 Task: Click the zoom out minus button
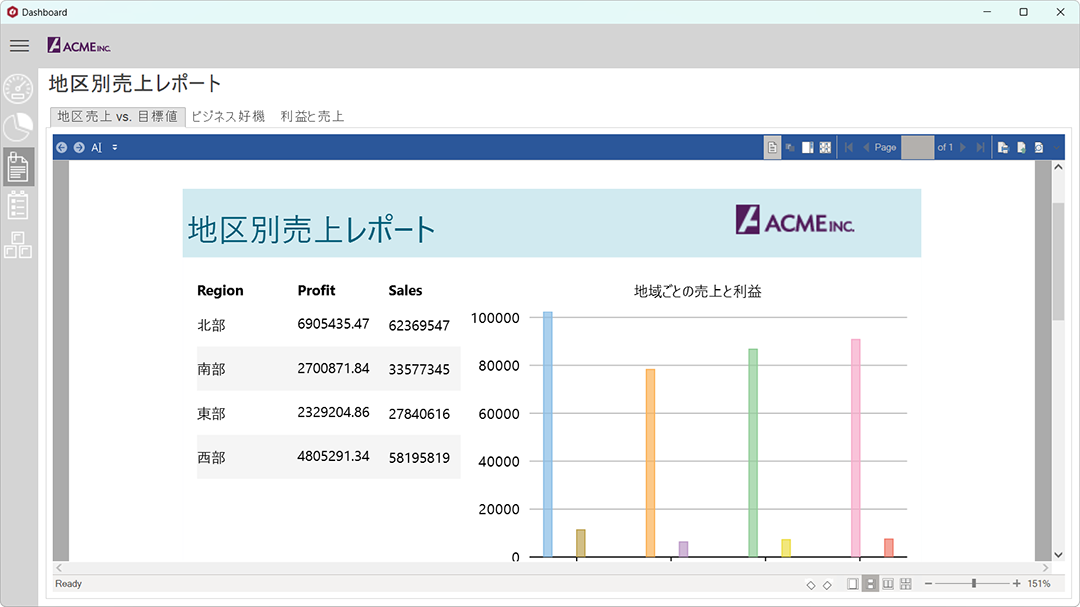point(928,584)
